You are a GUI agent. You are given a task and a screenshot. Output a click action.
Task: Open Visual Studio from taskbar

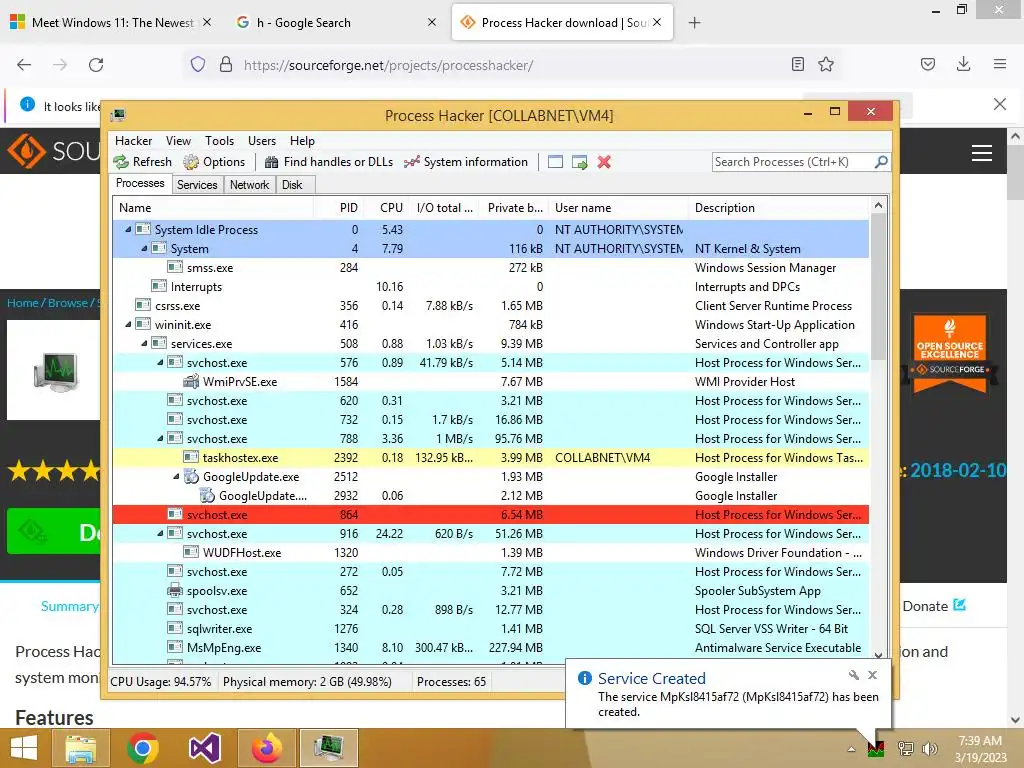pyautogui.click(x=204, y=748)
